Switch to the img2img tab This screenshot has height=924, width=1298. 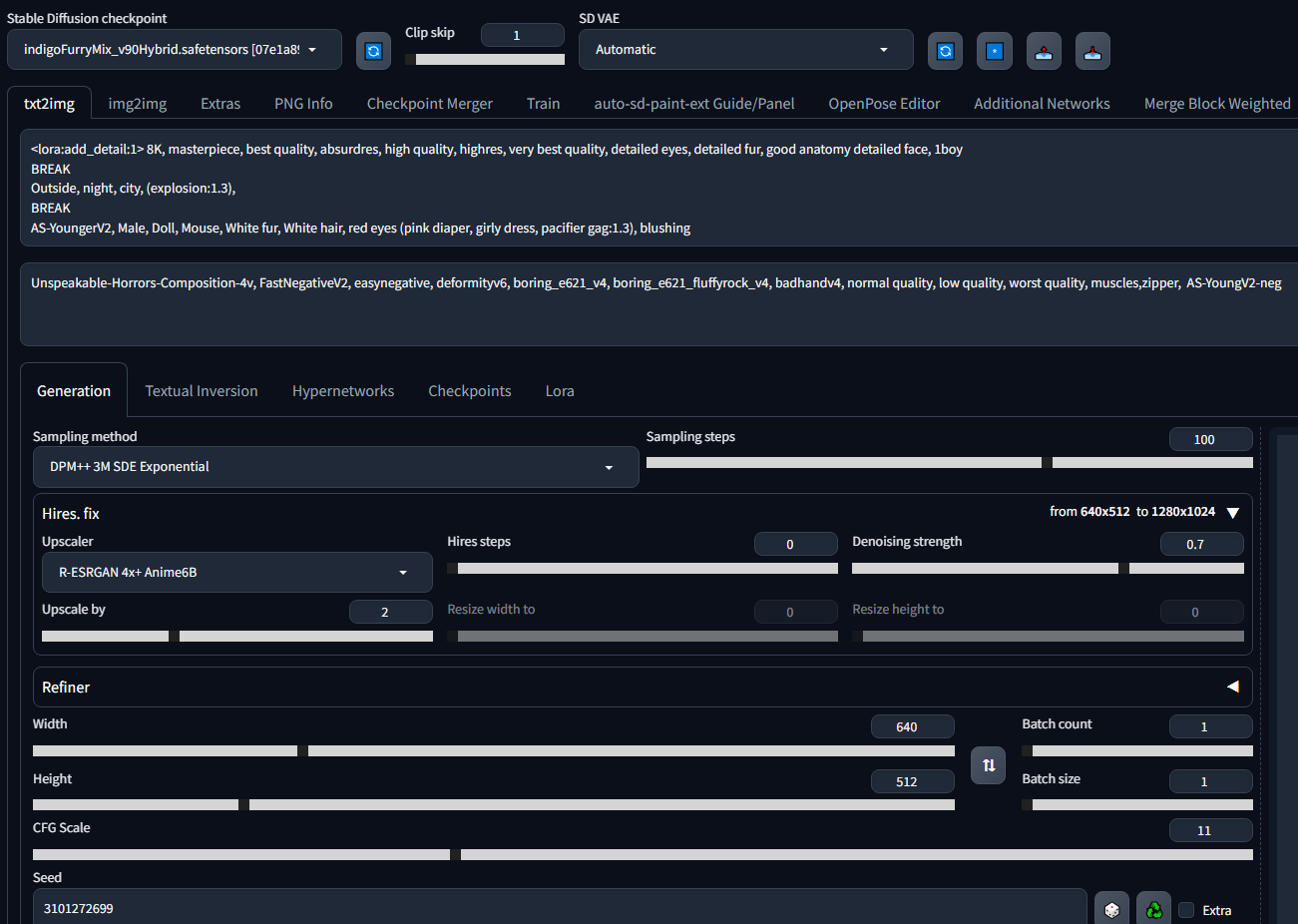(x=138, y=104)
